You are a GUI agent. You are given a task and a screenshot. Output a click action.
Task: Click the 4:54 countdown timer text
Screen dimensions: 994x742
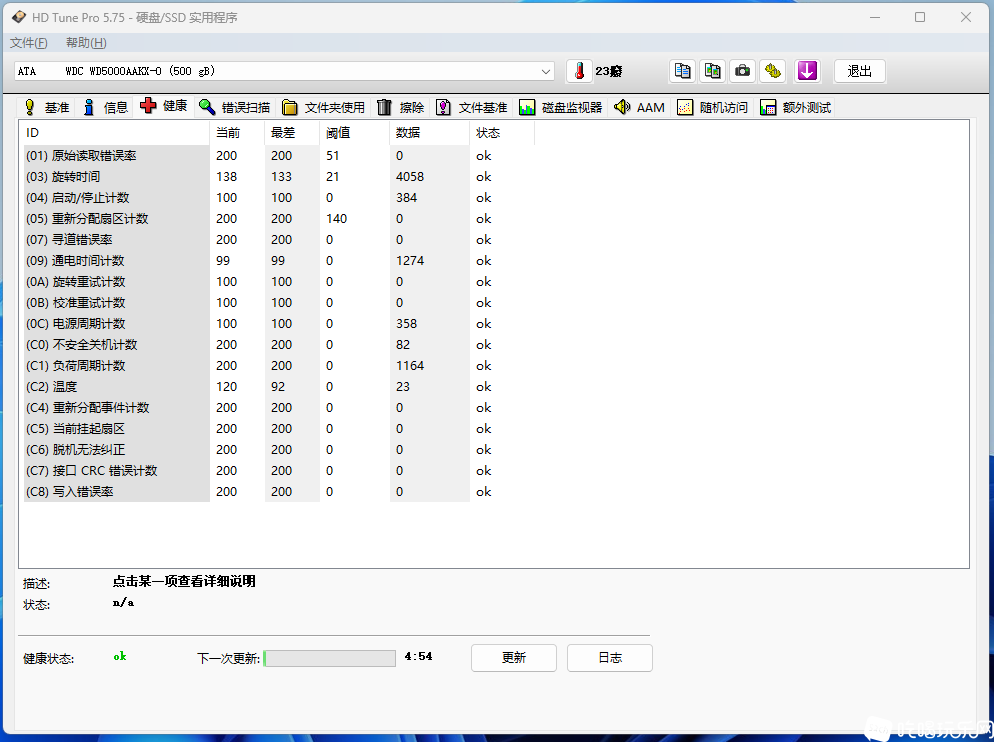418,656
